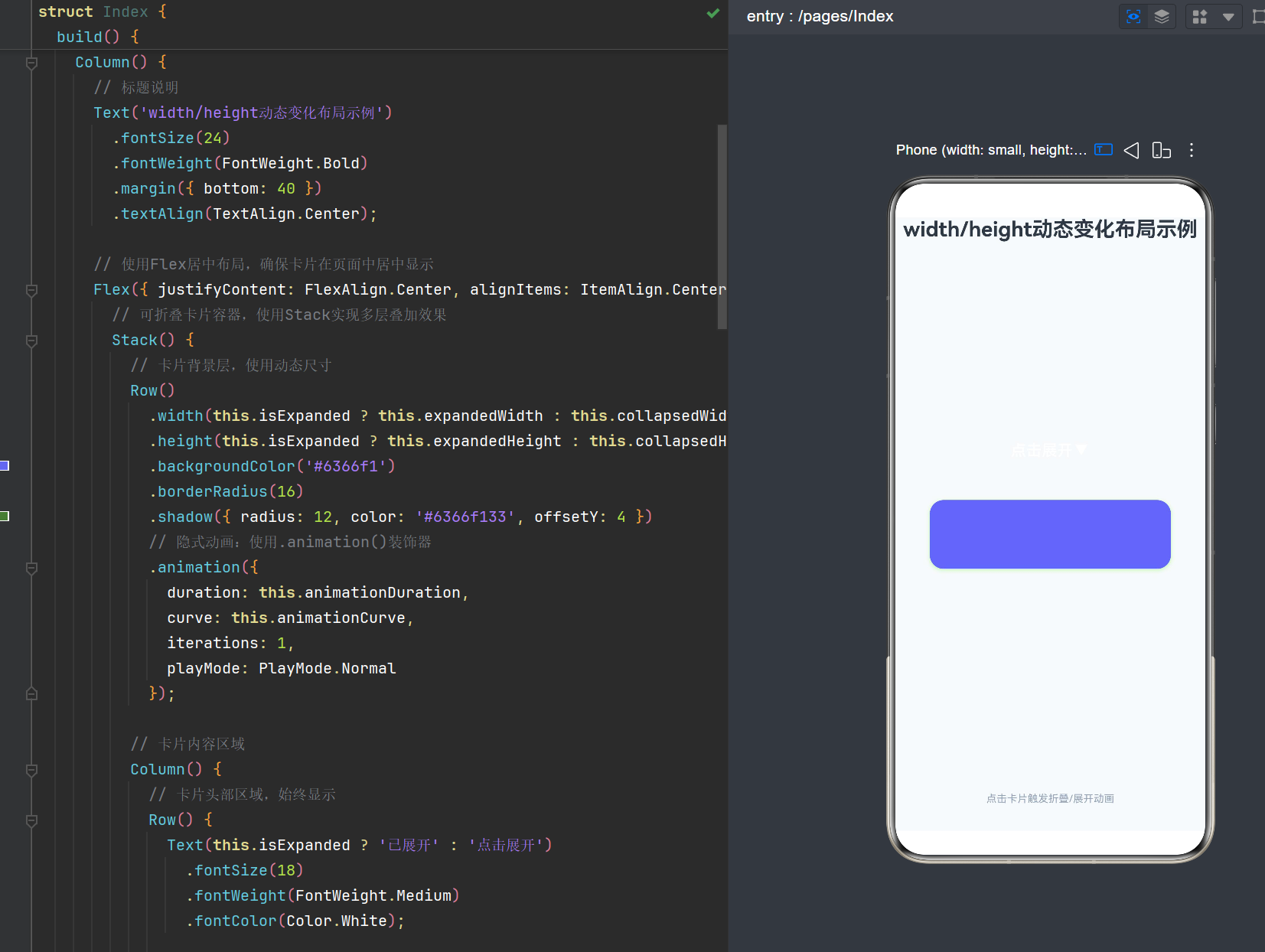This screenshot has height=952, width=1265.
Task: Click the .fontWeight(FontWeight.Bold) line
Action: [x=240, y=163]
